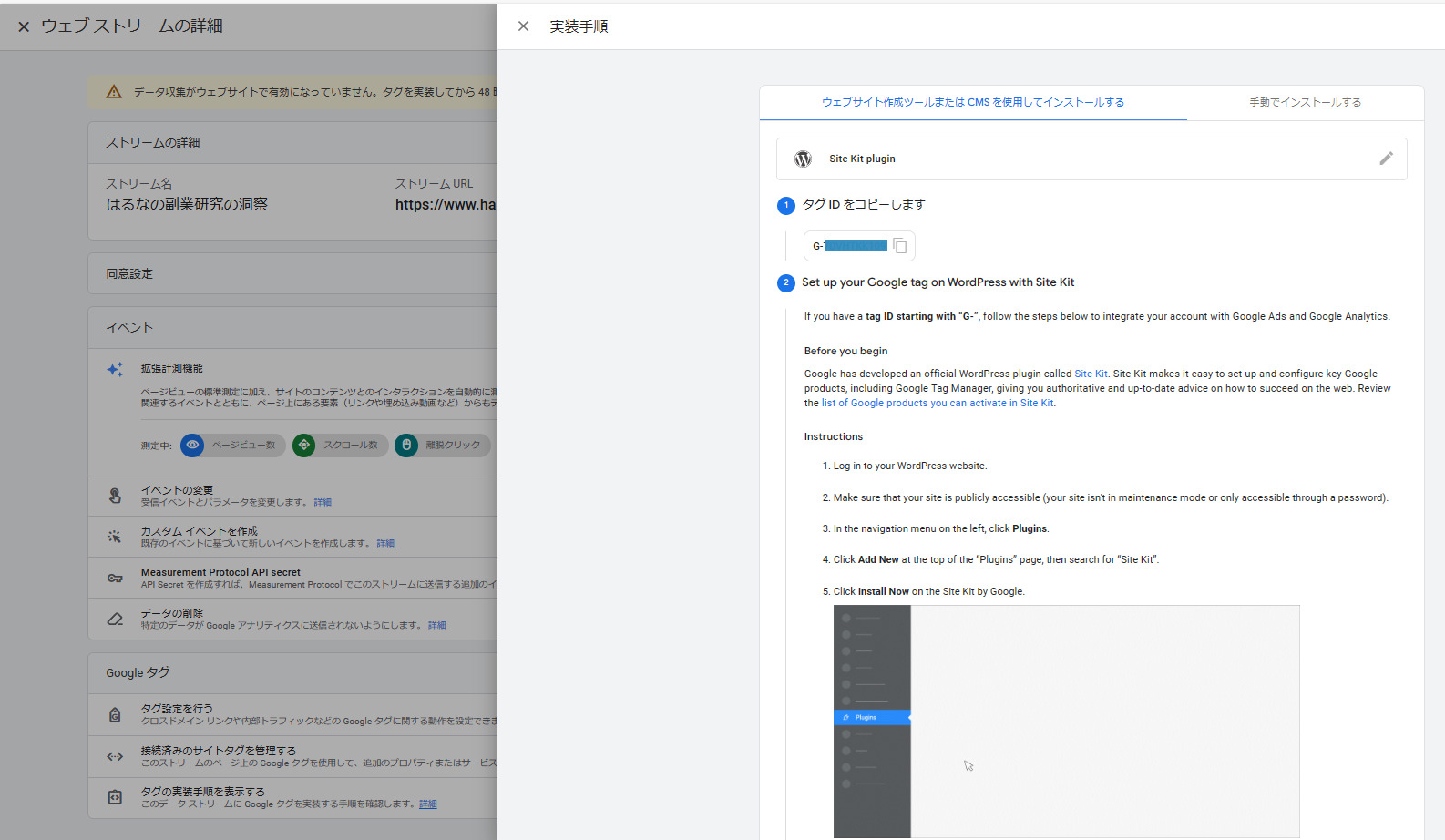The width and height of the screenshot is (1445, 840).
Task: Click the Measurement Protocol API secret key icon
Action: point(115,578)
